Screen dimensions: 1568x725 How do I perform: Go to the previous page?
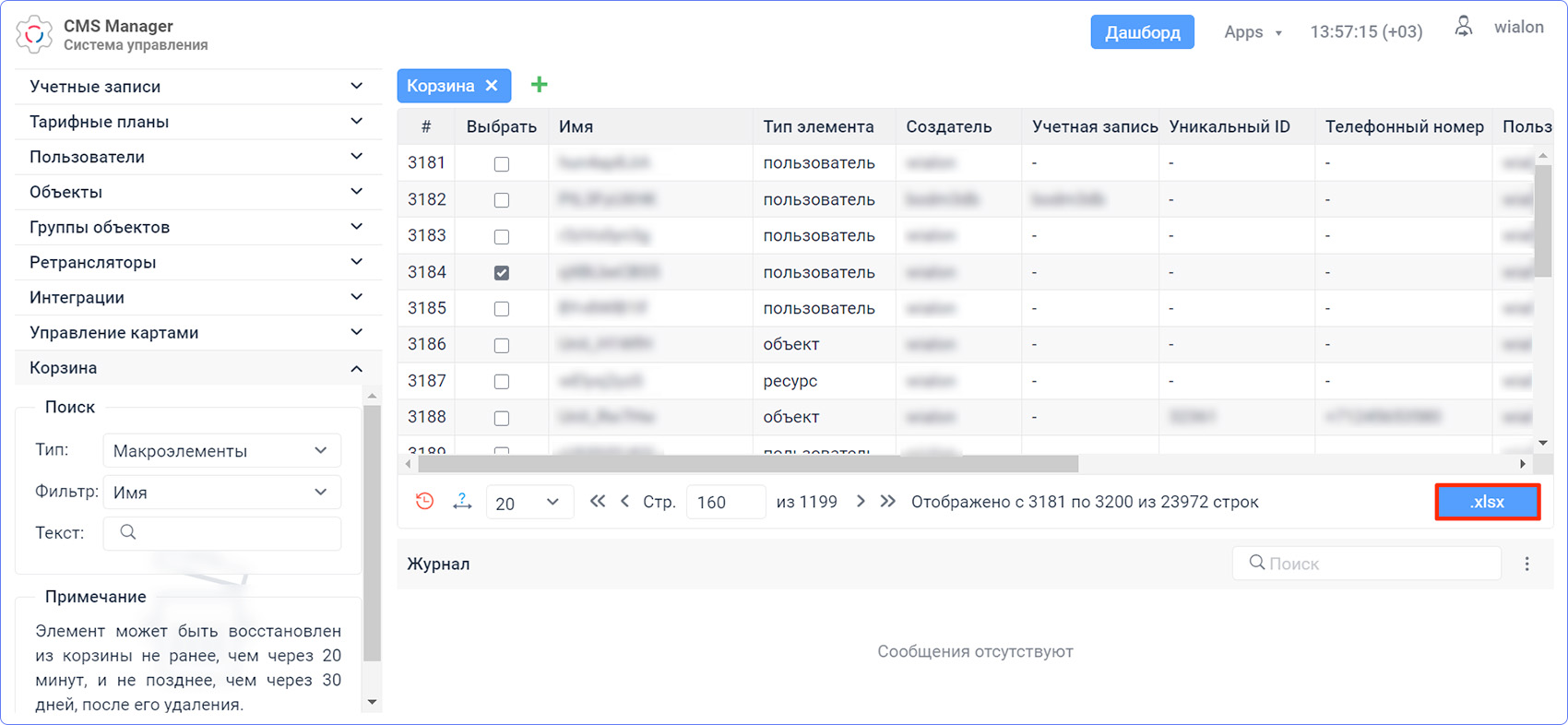[625, 502]
